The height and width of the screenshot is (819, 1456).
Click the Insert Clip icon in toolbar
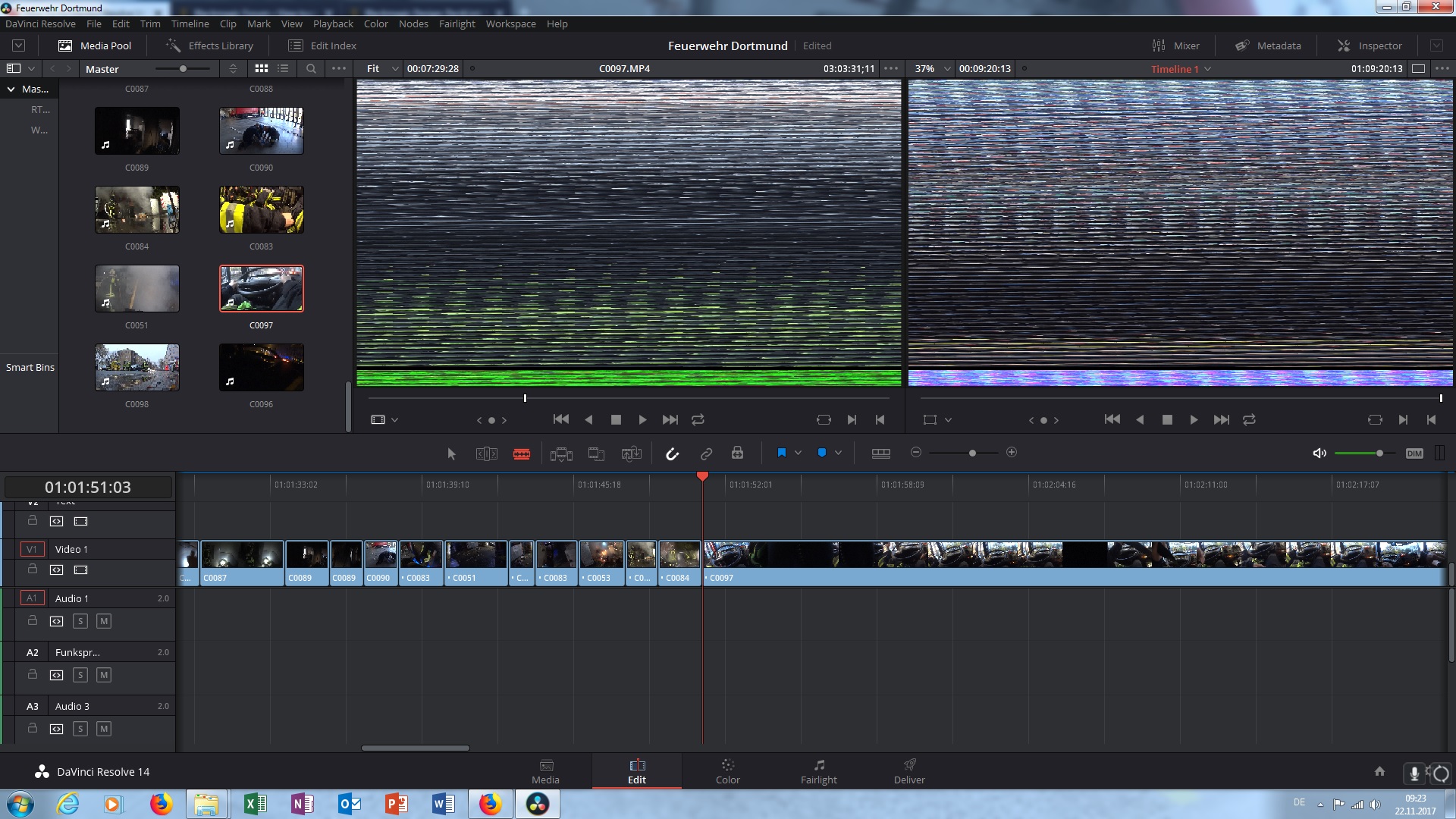(561, 453)
